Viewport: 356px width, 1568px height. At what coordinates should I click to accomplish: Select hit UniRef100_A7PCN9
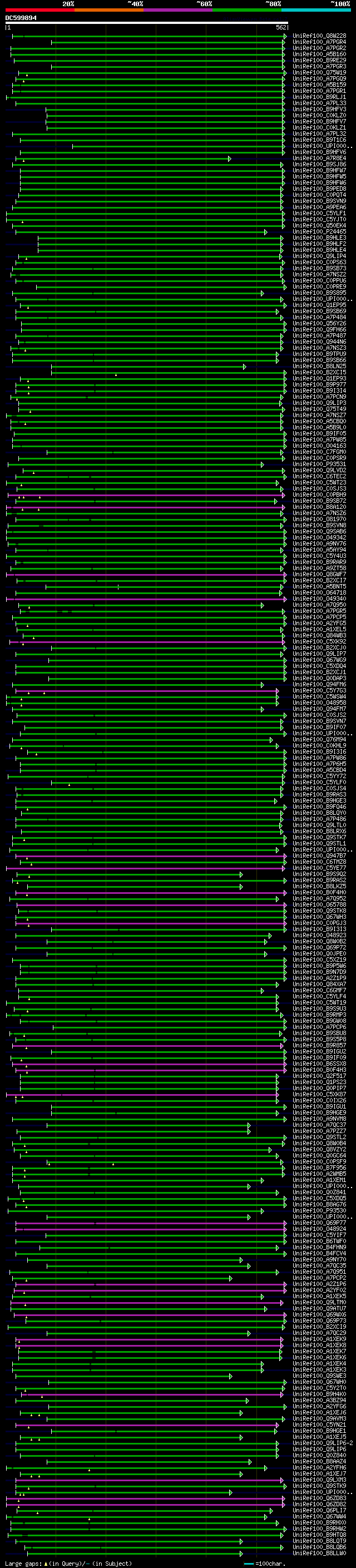[x=319, y=397]
